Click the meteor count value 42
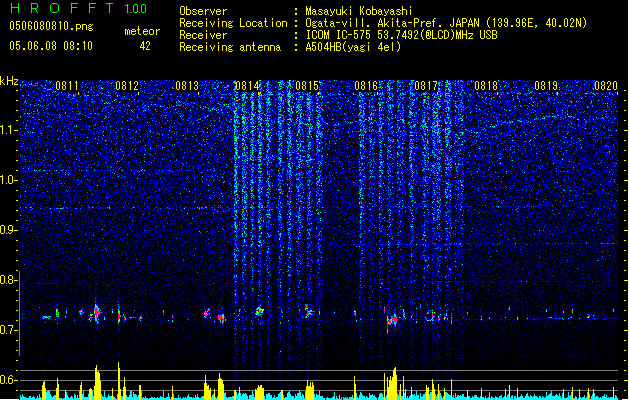Screen dimensions: 629x400 tap(145, 46)
